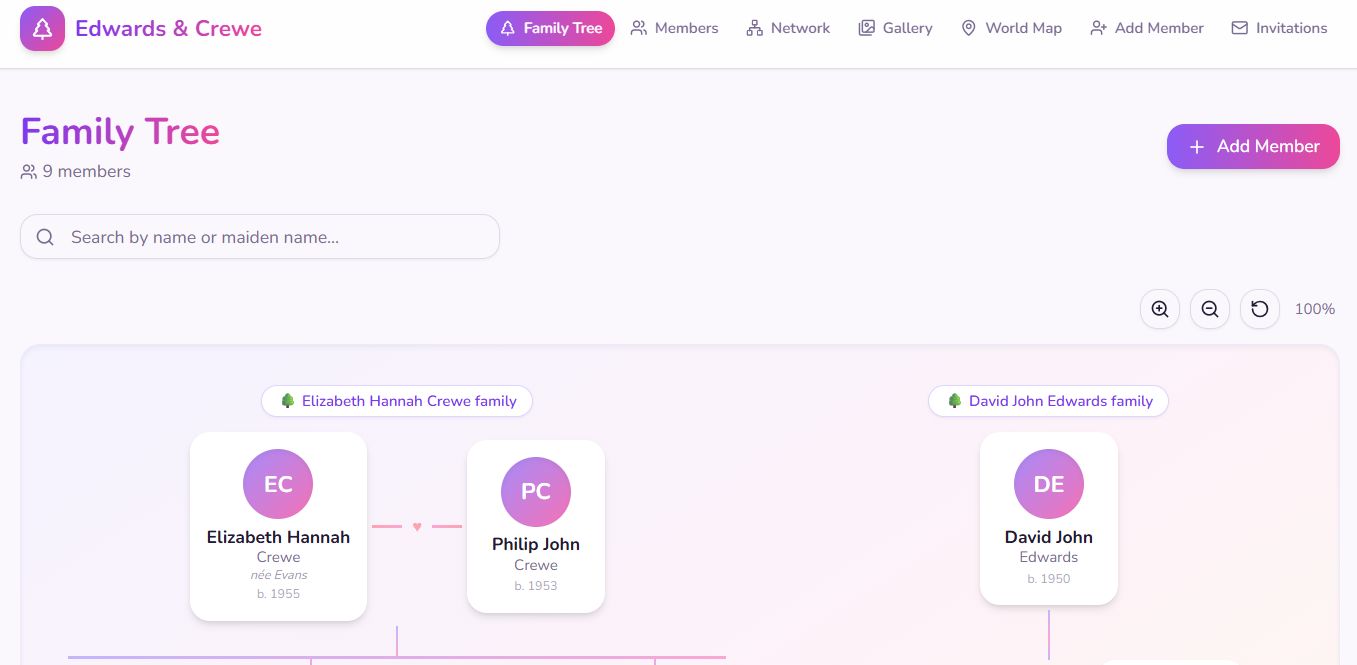Click tree emoji on Elizabeth Hannah family label

pyautogui.click(x=287, y=401)
